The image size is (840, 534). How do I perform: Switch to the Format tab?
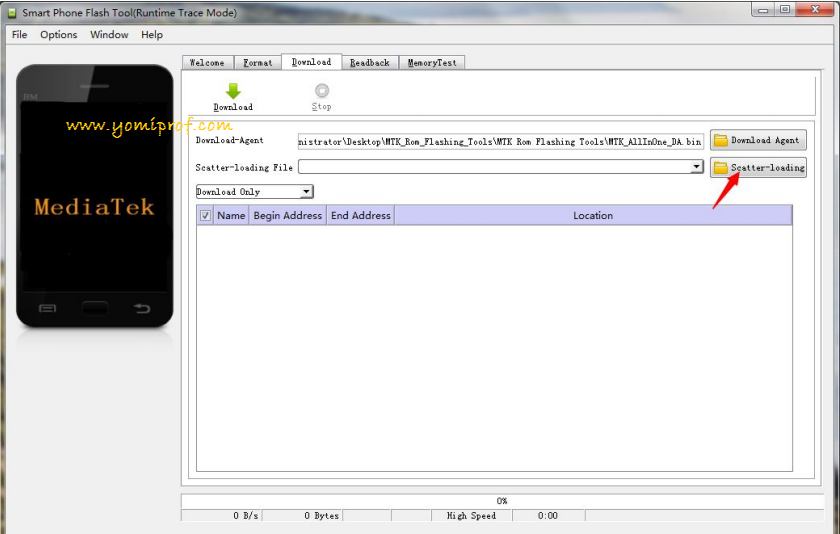(x=258, y=63)
